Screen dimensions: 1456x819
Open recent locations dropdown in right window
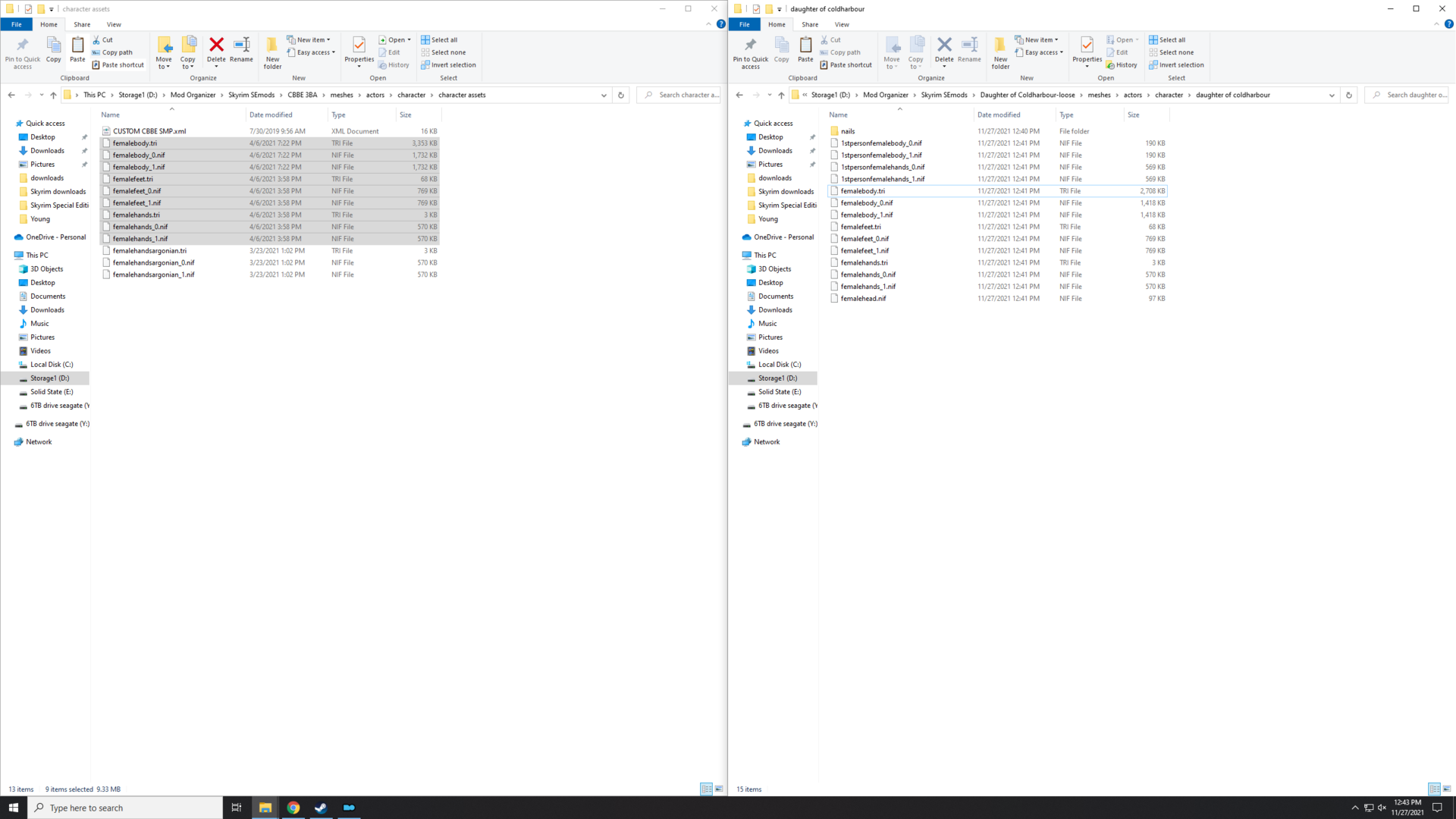pos(769,96)
